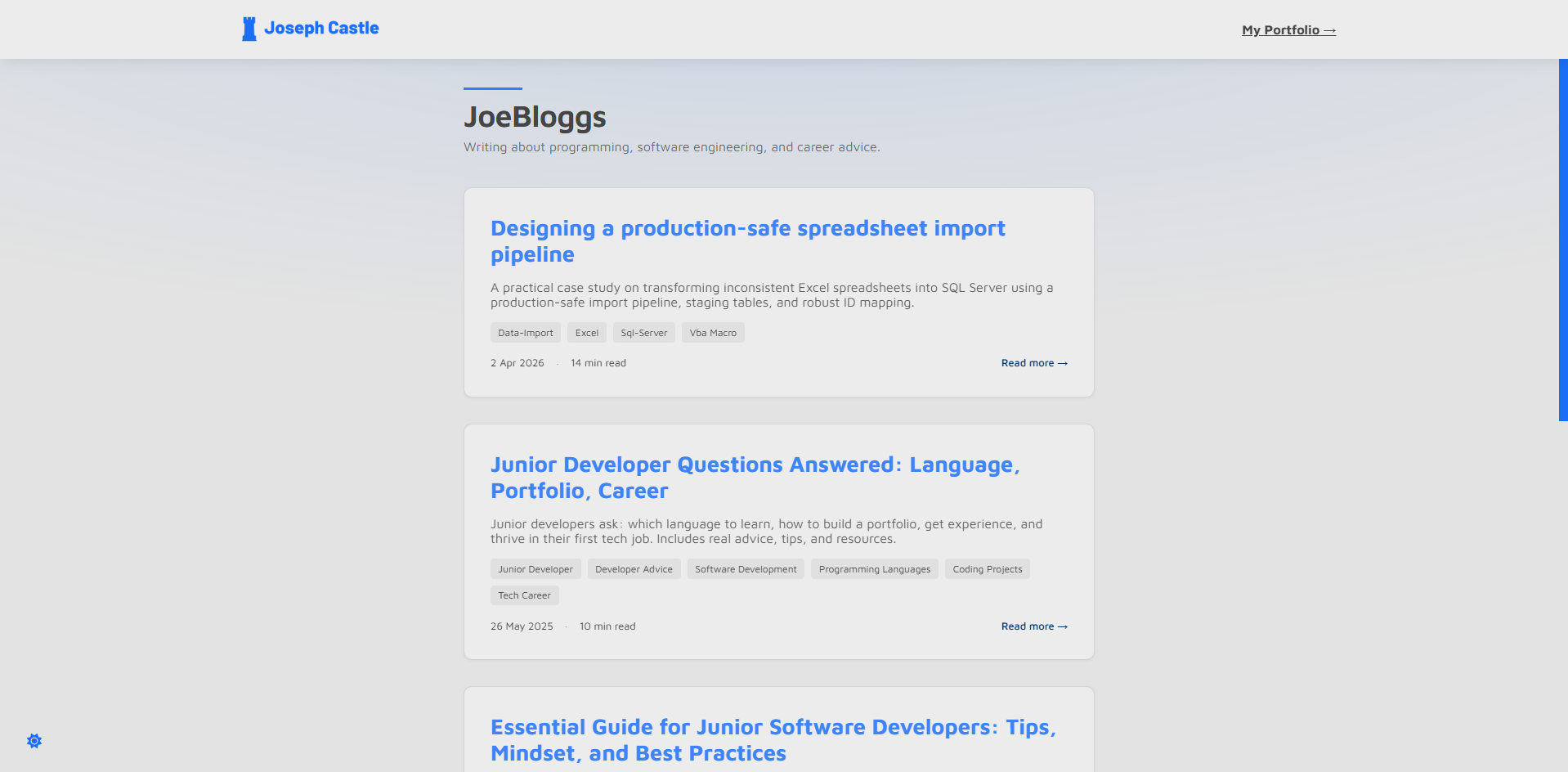1568x772 pixels.
Task: Select the Excel tag
Action: click(587, 333)
